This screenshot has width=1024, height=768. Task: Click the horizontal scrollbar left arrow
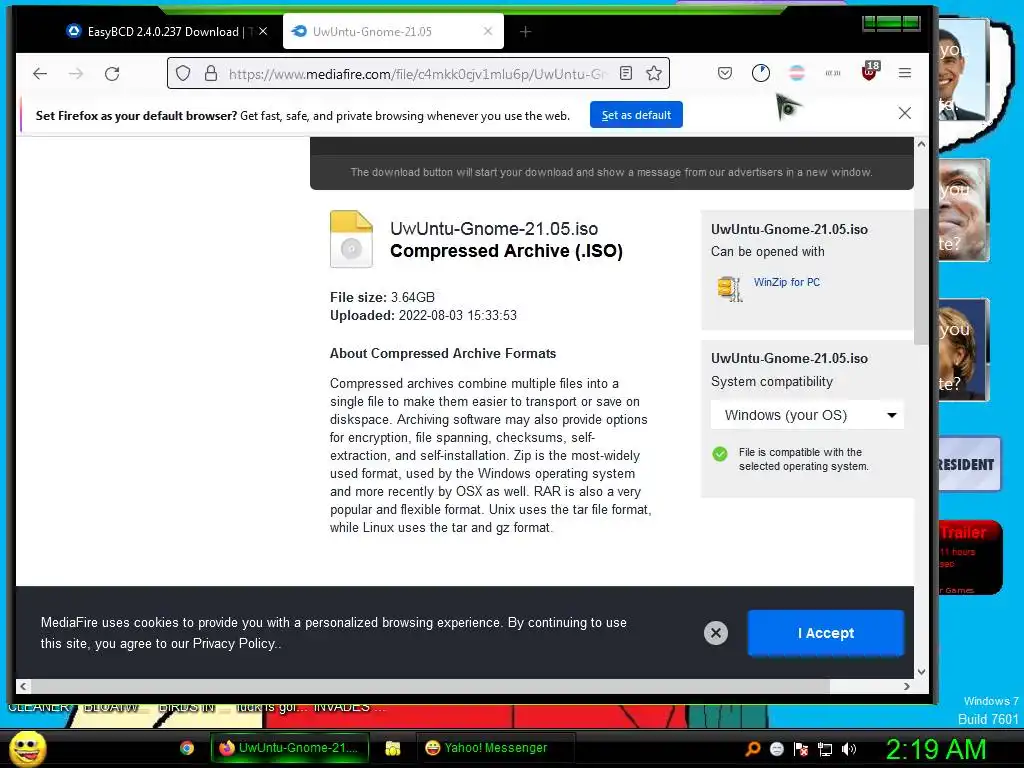[x=23, y=686]
